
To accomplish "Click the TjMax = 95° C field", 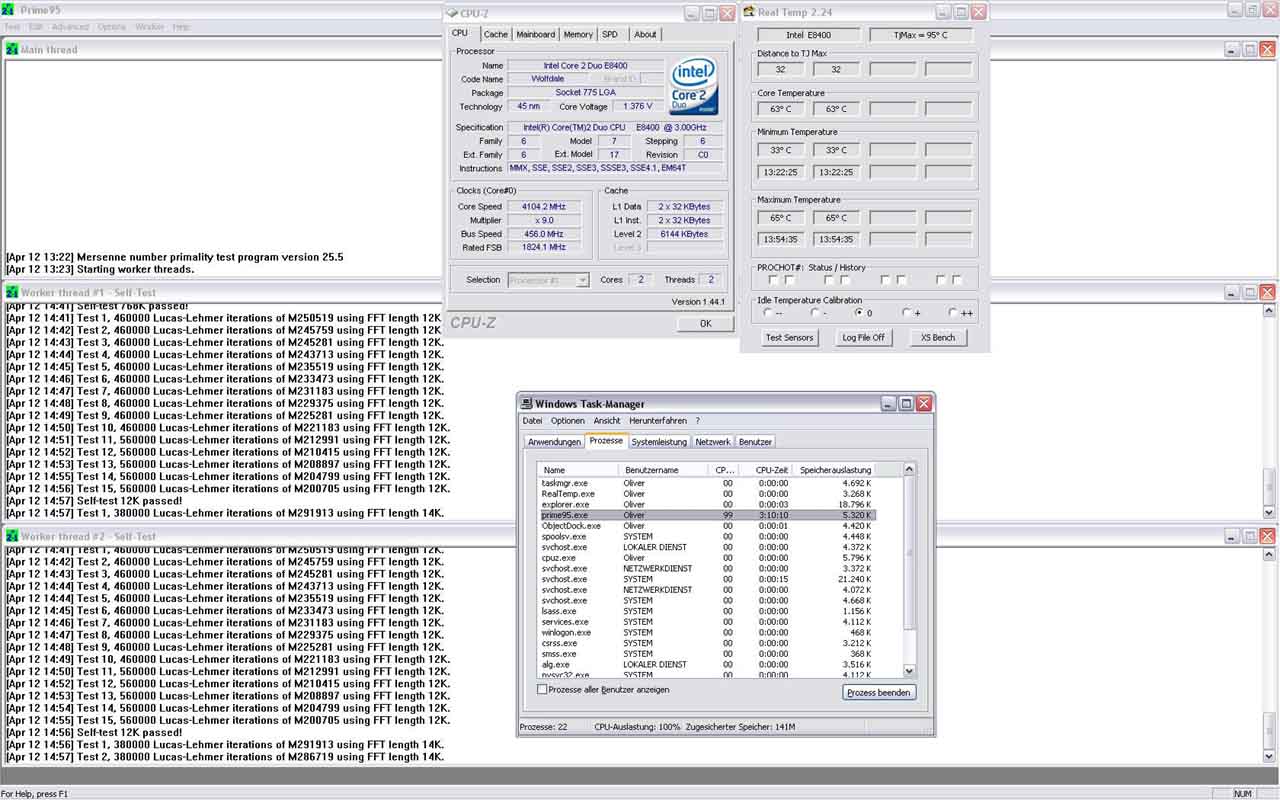I will click(x=920, y=35).
